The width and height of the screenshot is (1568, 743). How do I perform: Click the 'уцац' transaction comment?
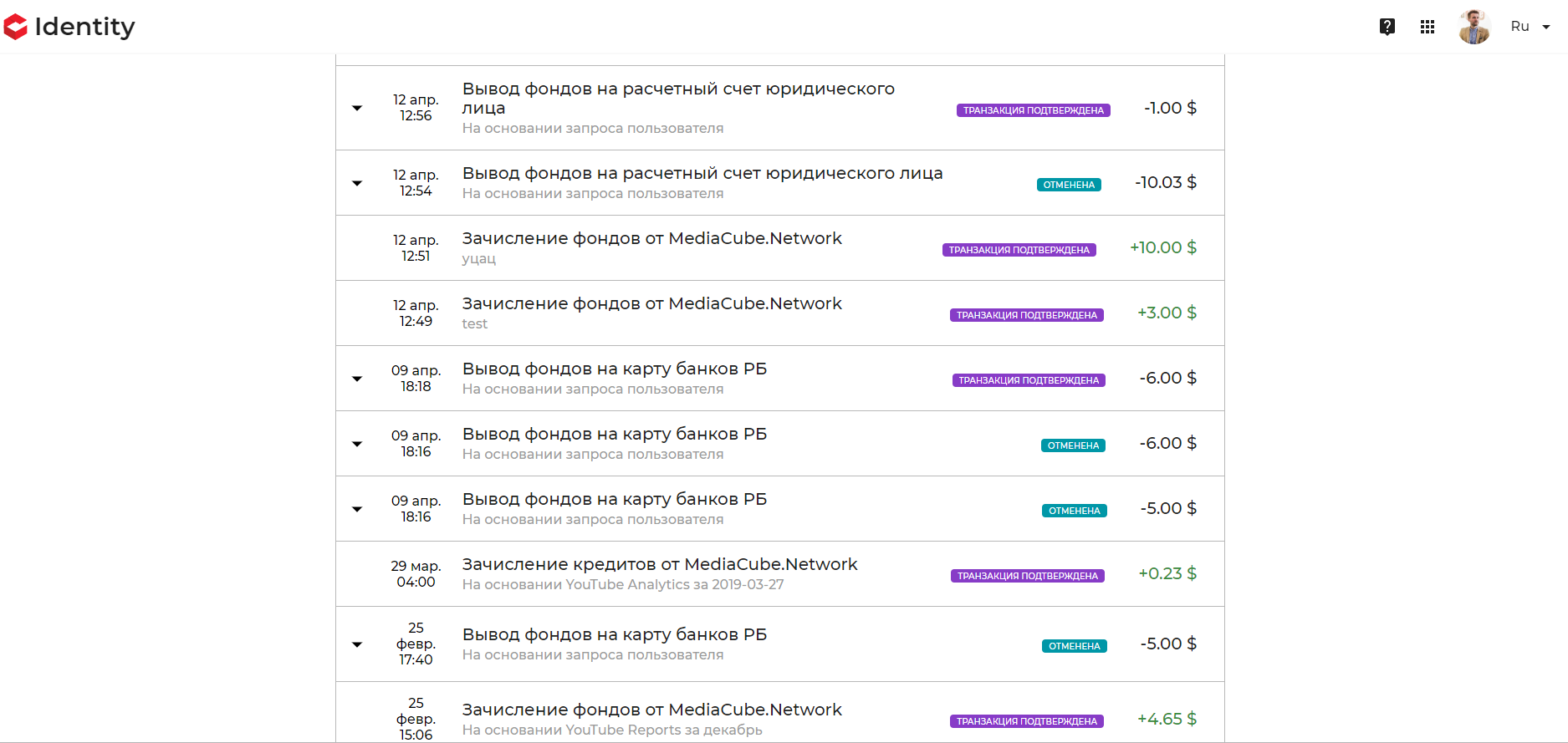click(479, 259)
